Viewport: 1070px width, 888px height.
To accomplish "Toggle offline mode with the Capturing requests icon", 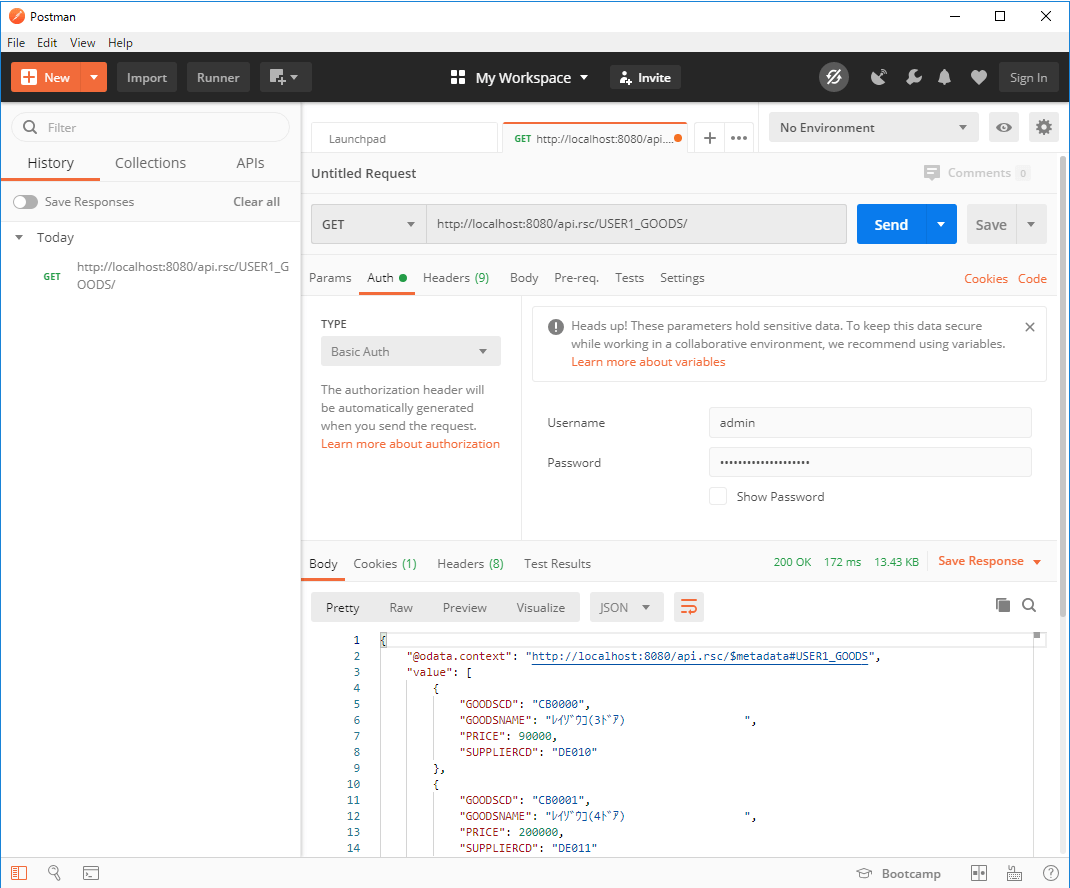I will pos(834,77).
